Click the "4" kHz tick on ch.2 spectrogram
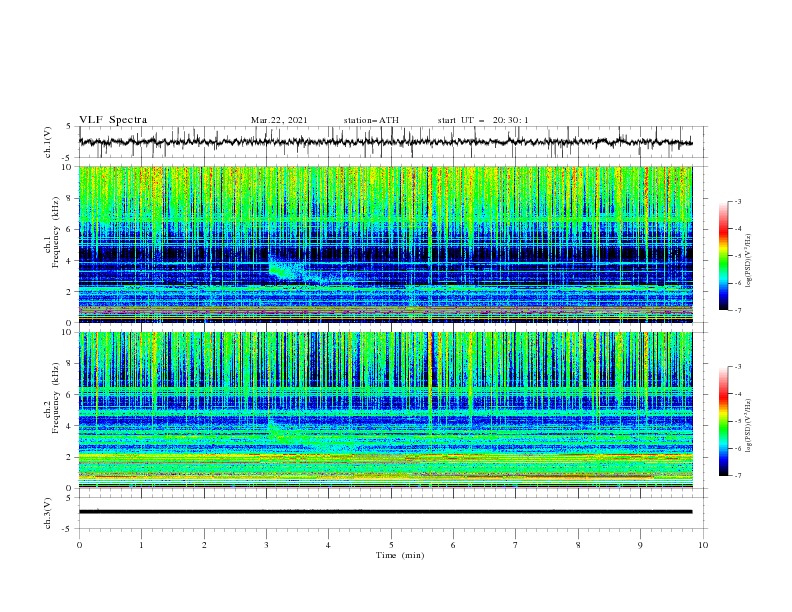The width and height of the screenshot is (792, 612). click(x=70, y=426)
